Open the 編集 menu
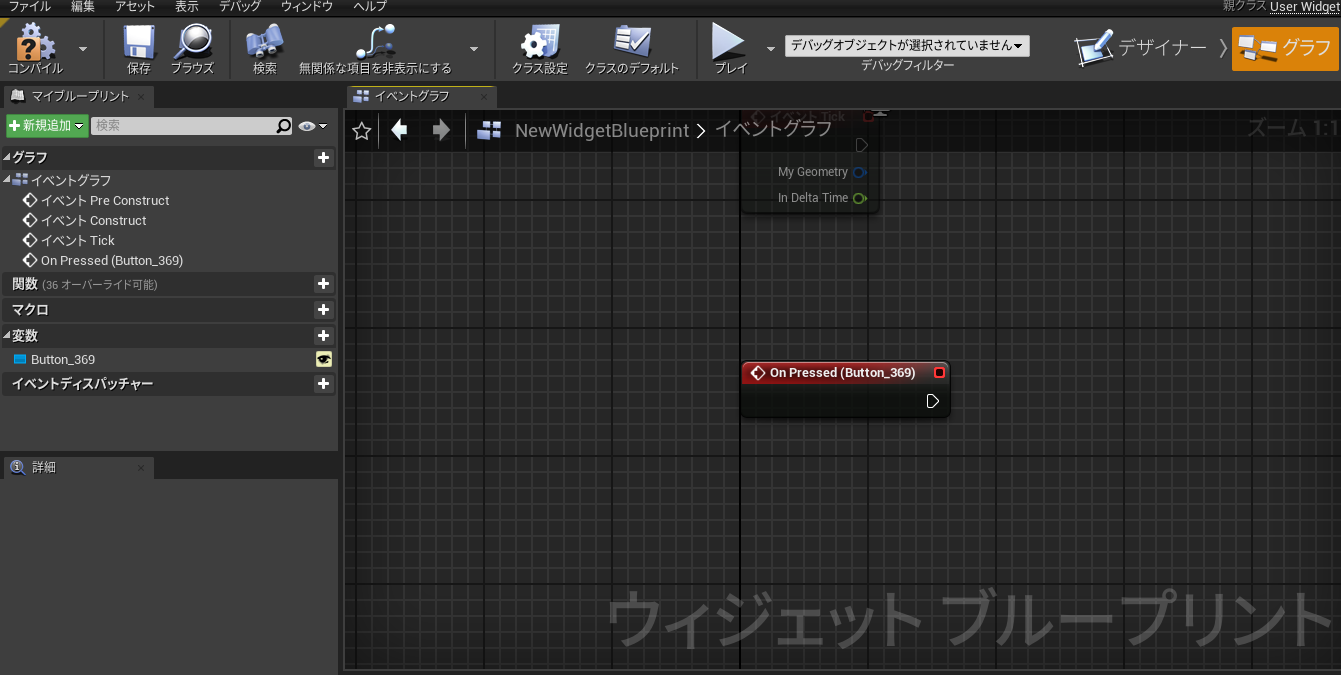Image resolution: width=1341 pixels, height=675 pixels. [x=84, y=6]
